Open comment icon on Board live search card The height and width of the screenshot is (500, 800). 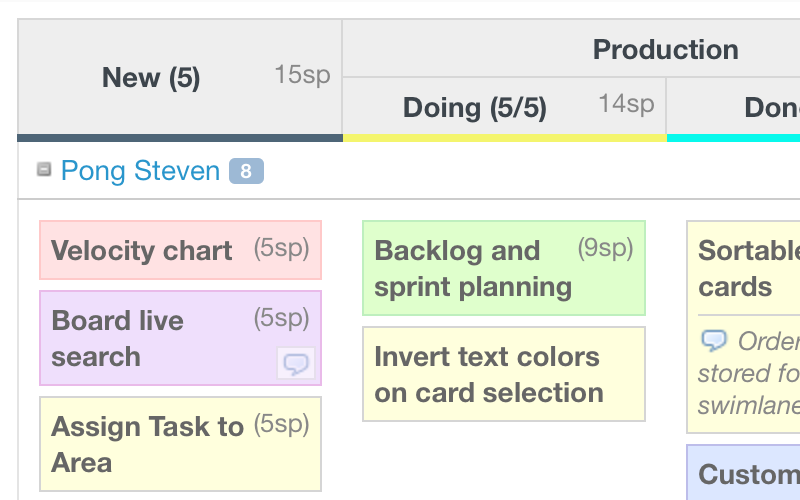point(295,364)
